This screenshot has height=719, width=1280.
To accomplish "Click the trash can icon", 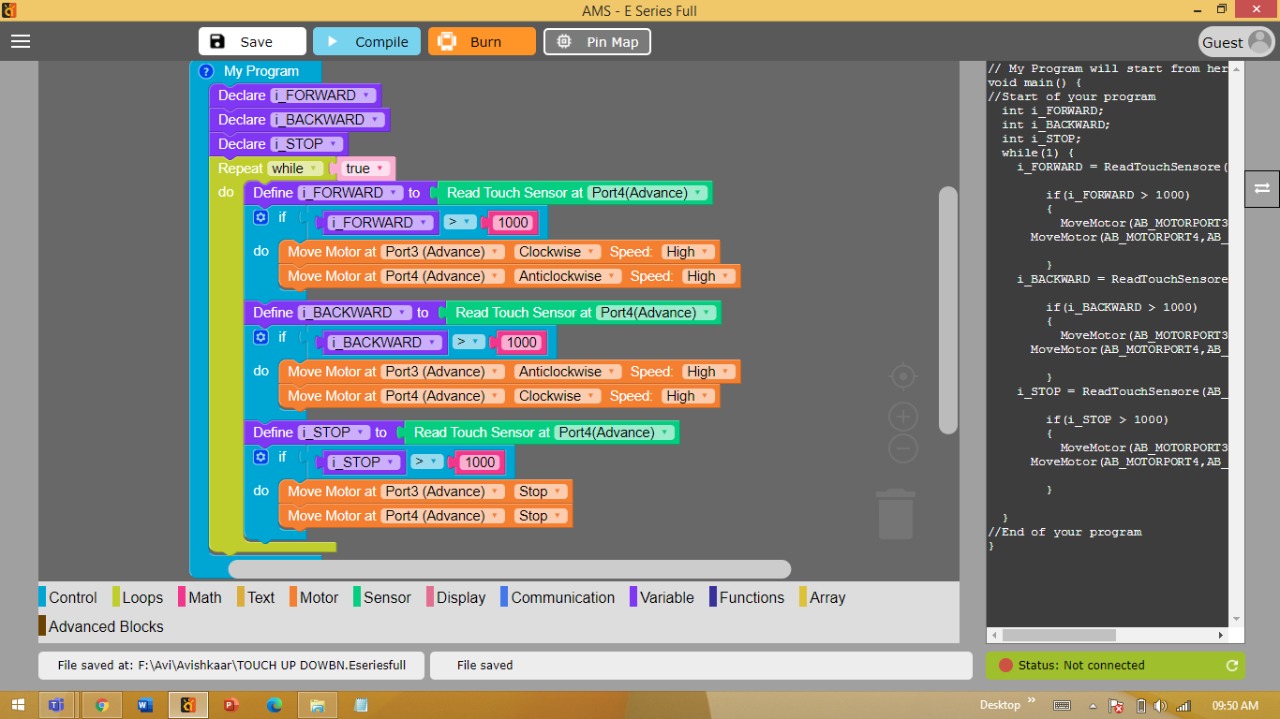I will coord(895,514).
